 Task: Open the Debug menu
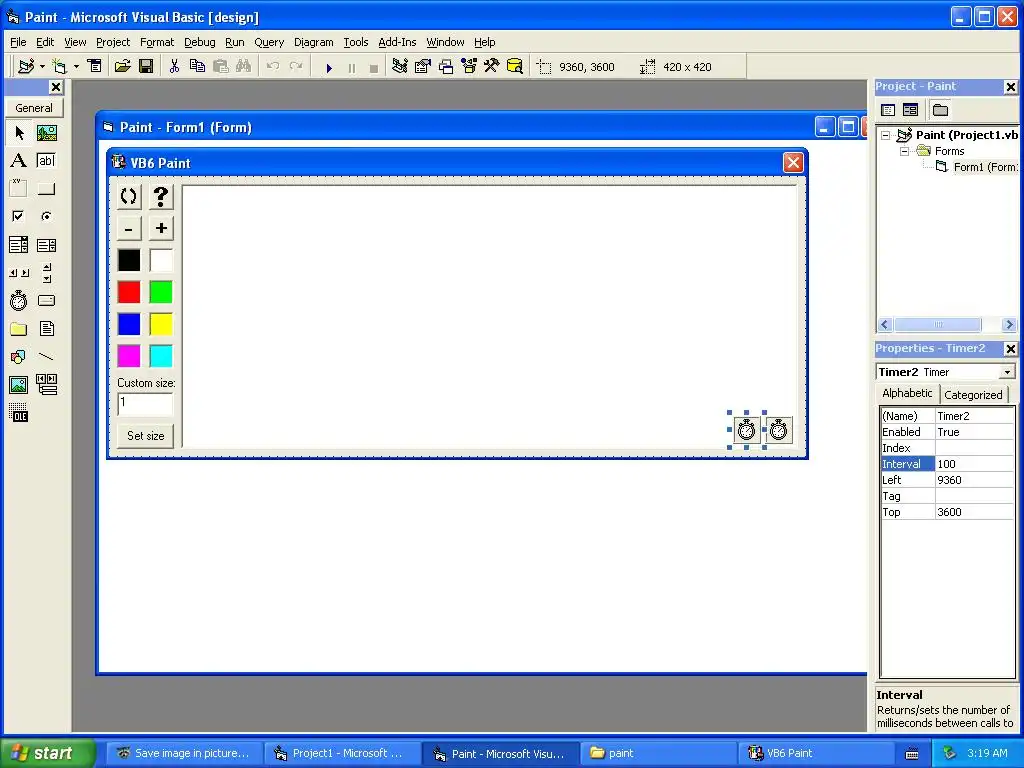[199, 42]
